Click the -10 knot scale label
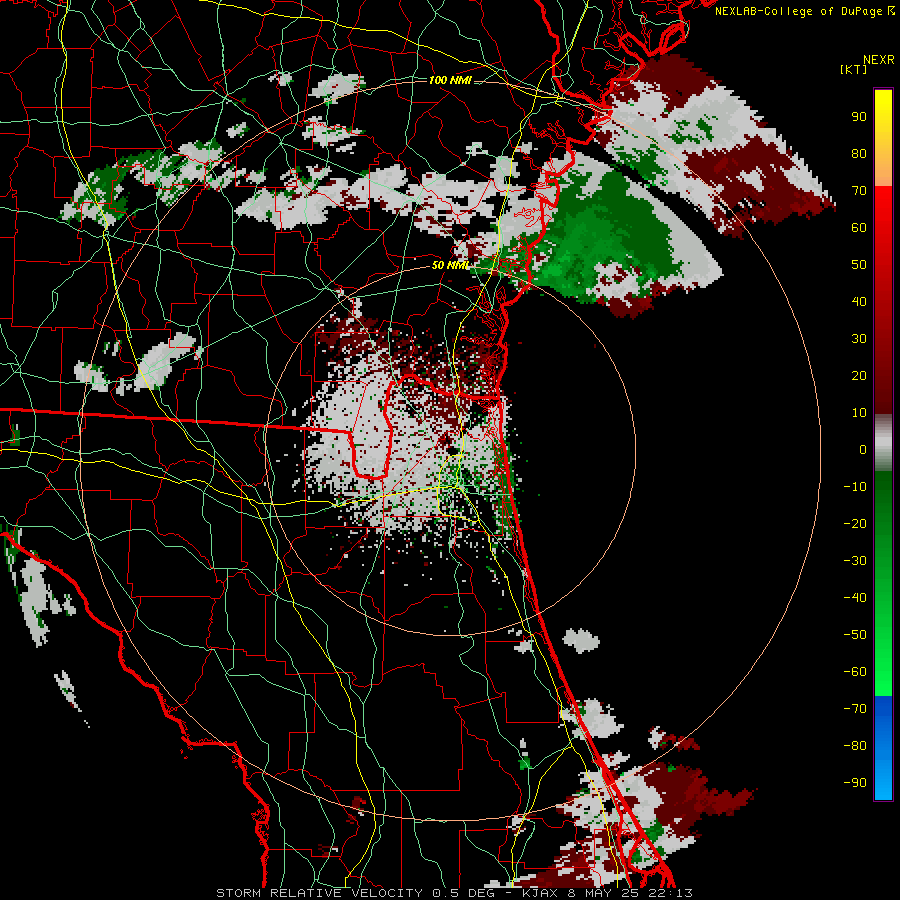Screen dimensions: 900x900 click(855, 487)
